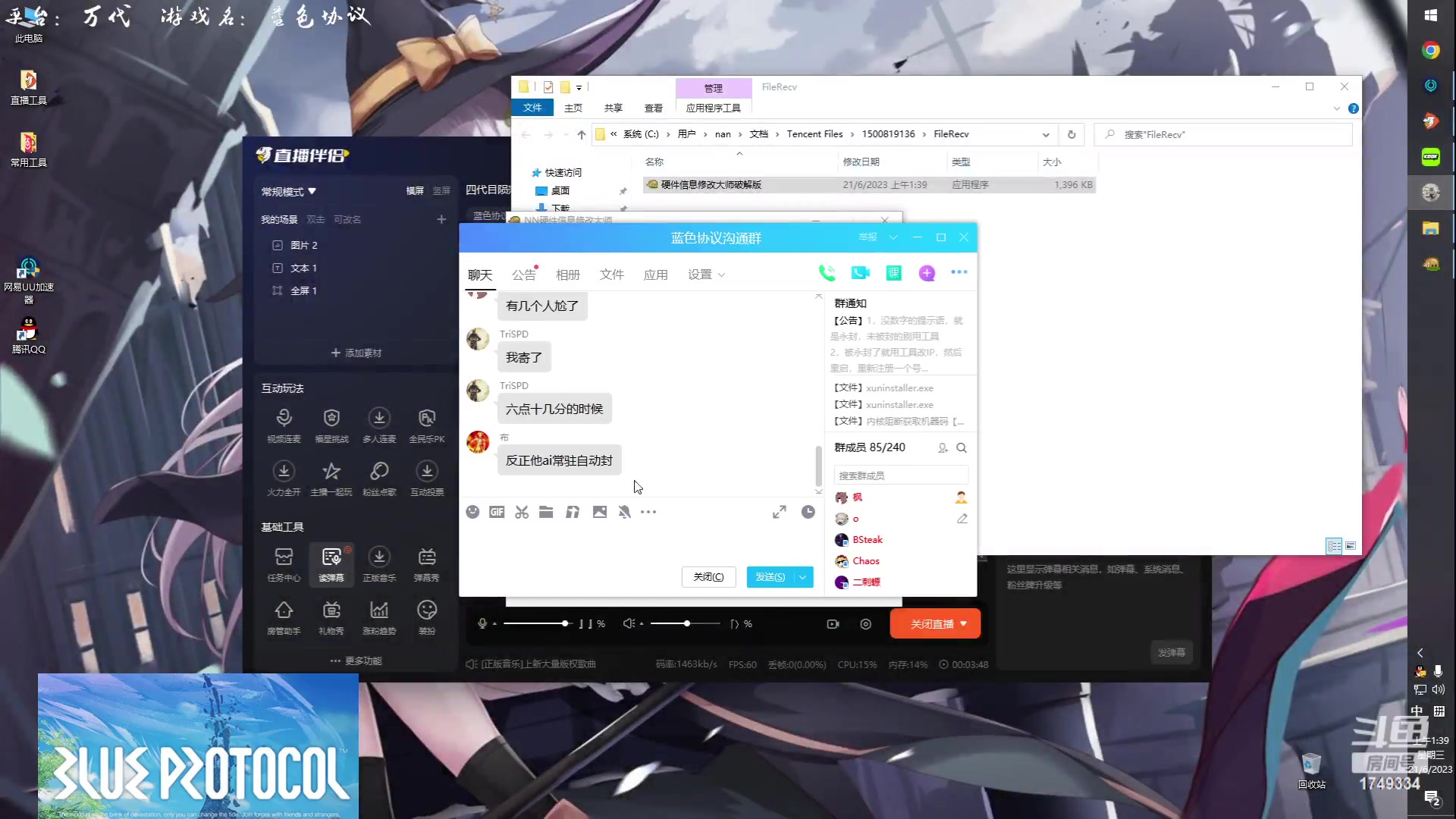Select the screen capture tool icon
This screenshot has height=819, width=1456.
(x=522, y=512)
